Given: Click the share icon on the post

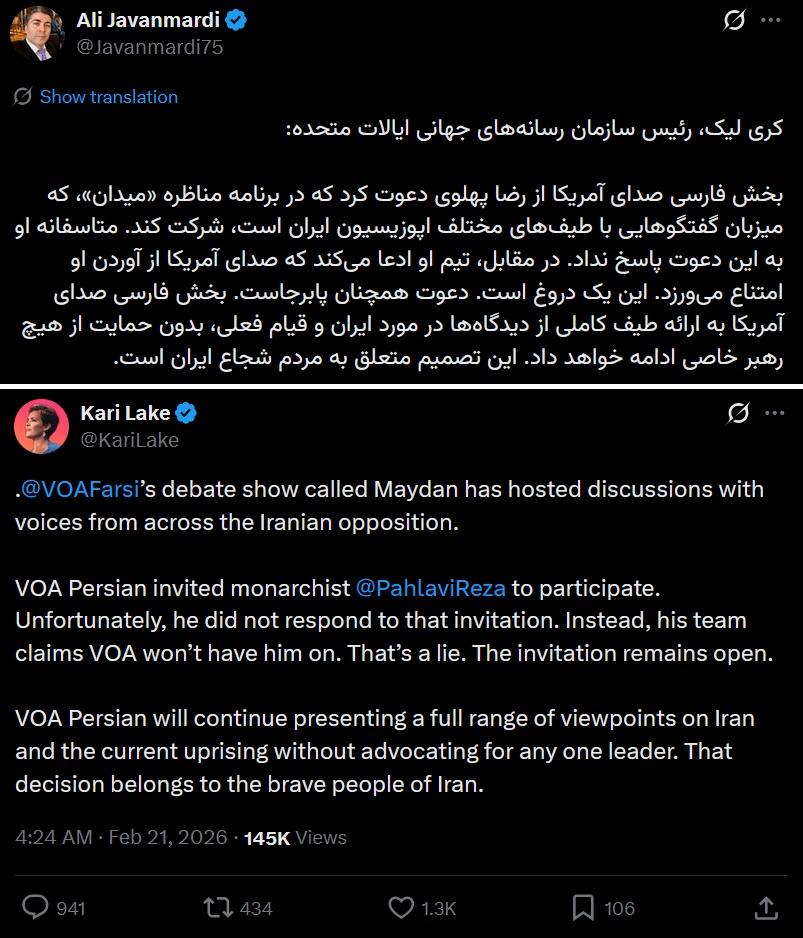Looking at the screenshot, I should (767, 907).
